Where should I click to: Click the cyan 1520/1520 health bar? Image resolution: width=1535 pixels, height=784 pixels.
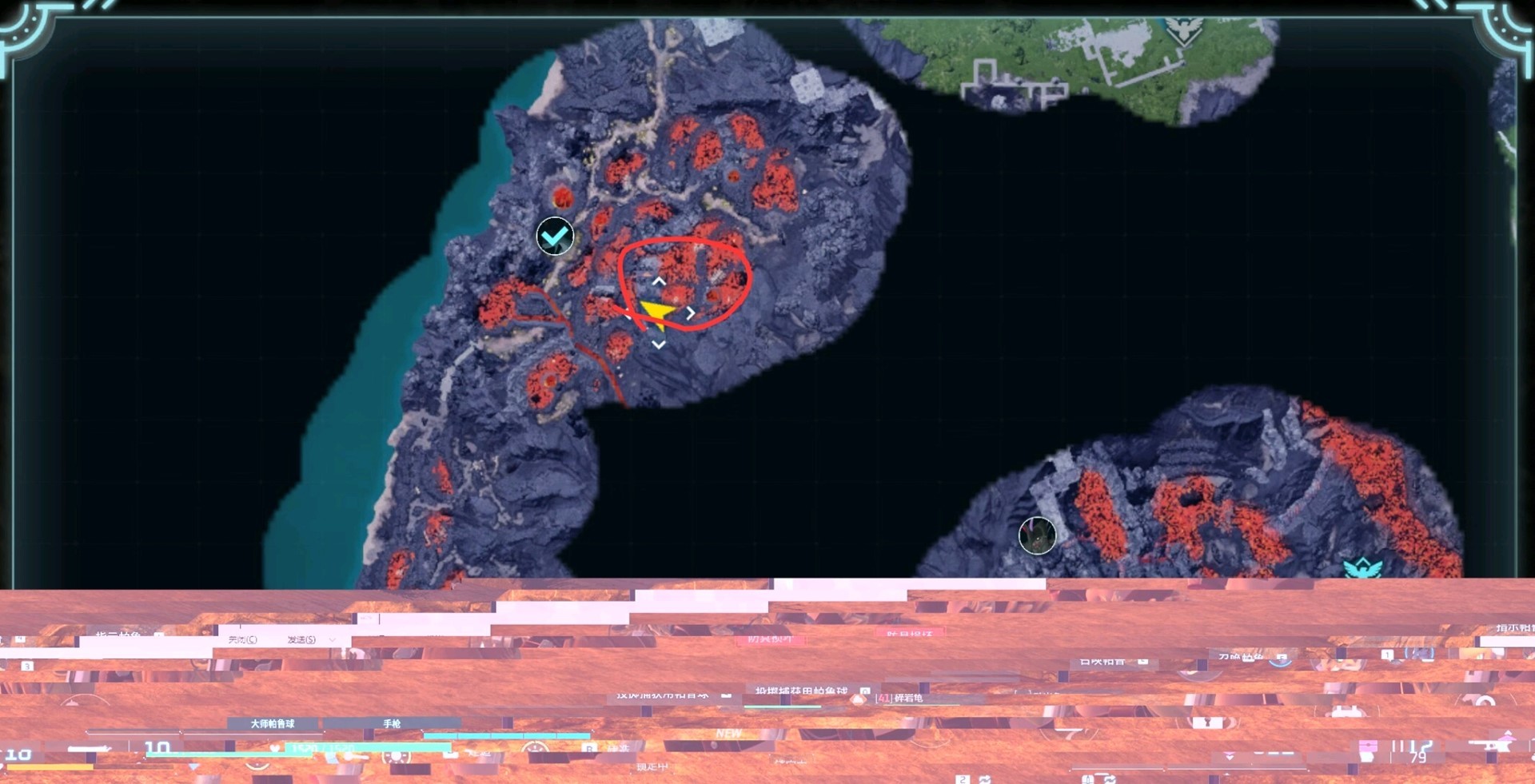[x=368, y=748]
